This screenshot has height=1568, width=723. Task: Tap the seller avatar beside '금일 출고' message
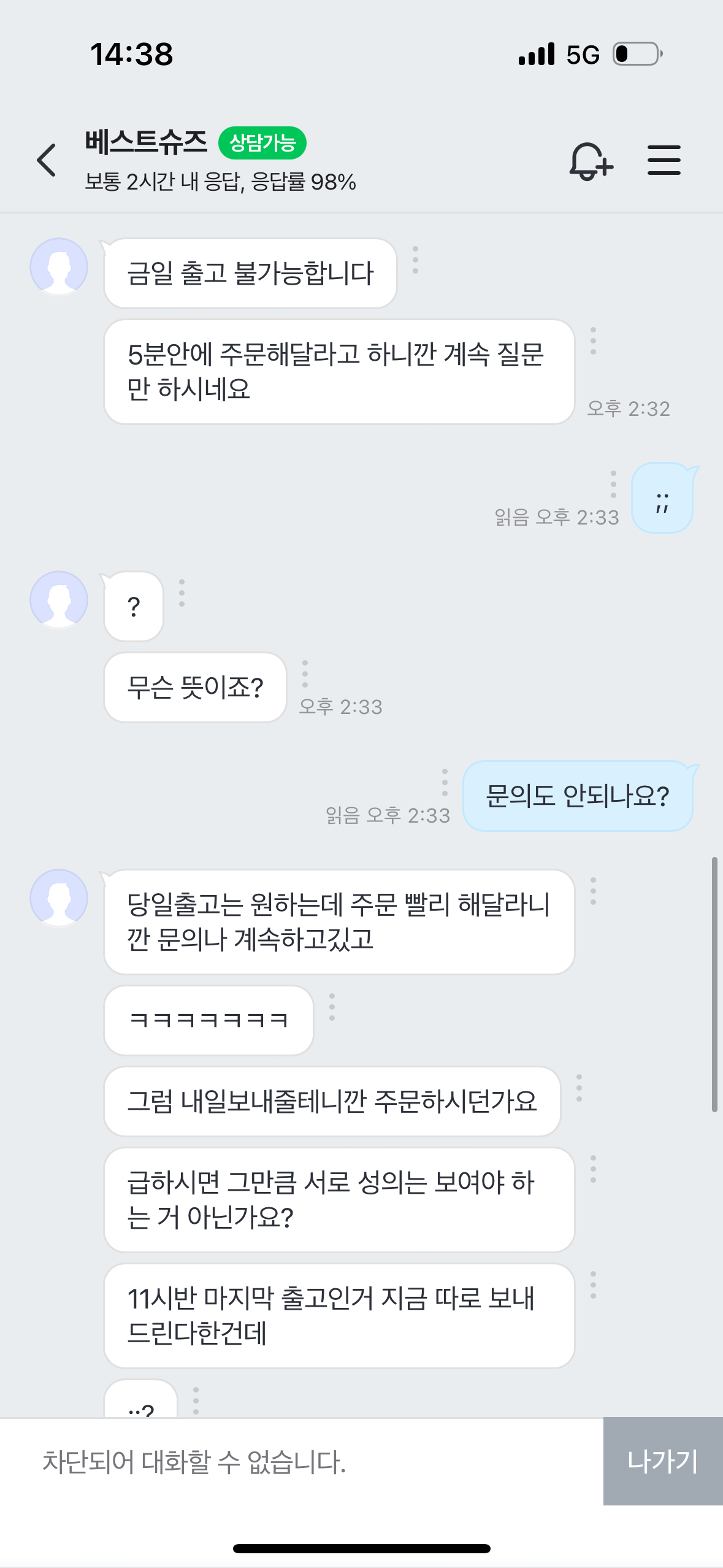[59, 267]
